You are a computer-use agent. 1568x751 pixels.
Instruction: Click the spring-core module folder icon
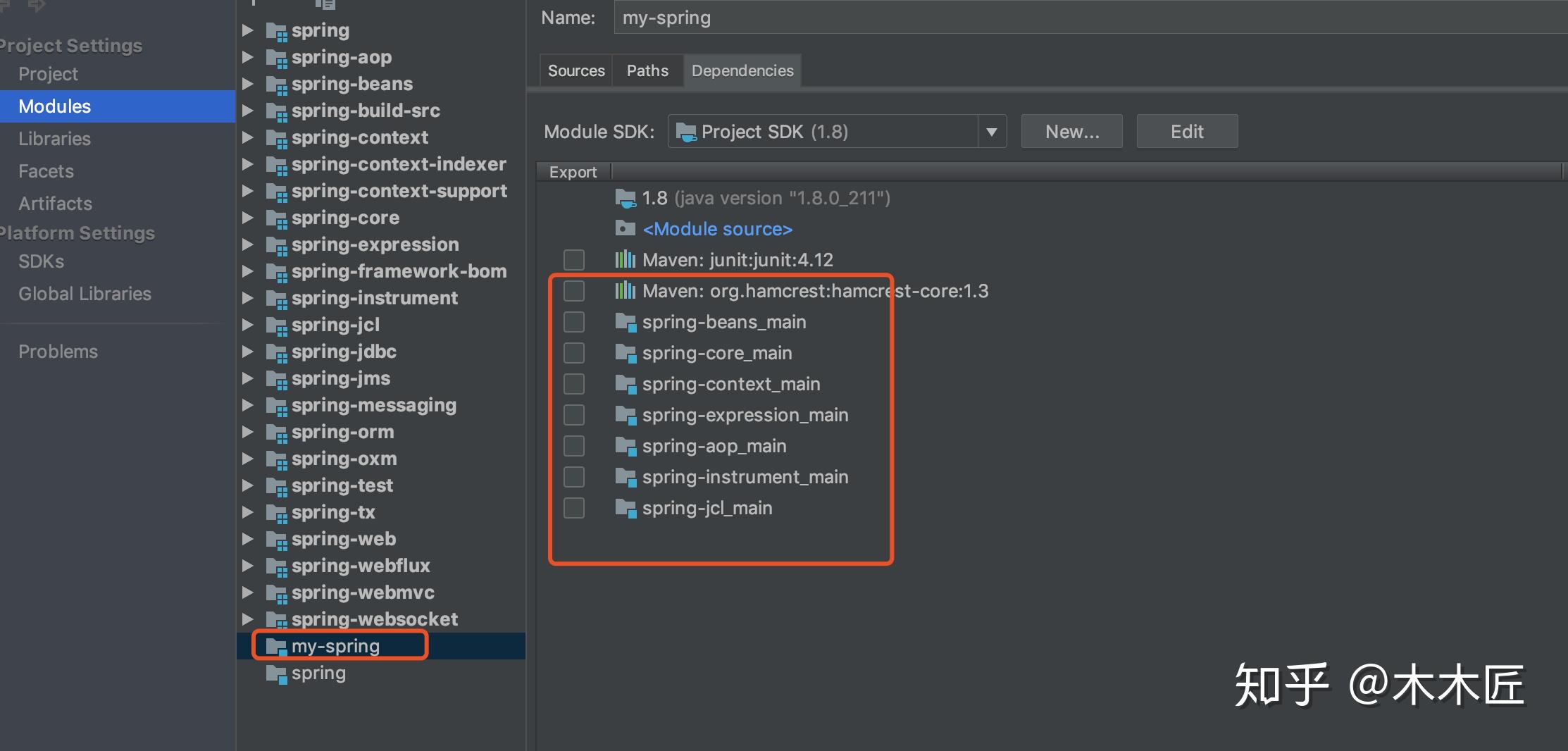(277, 218)
